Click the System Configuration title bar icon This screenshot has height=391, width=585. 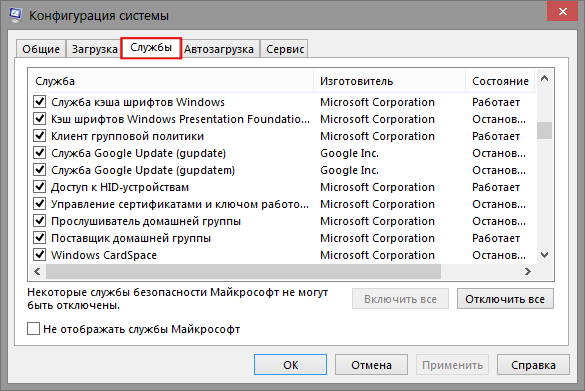pyautogui.click(x=15, y=15)
